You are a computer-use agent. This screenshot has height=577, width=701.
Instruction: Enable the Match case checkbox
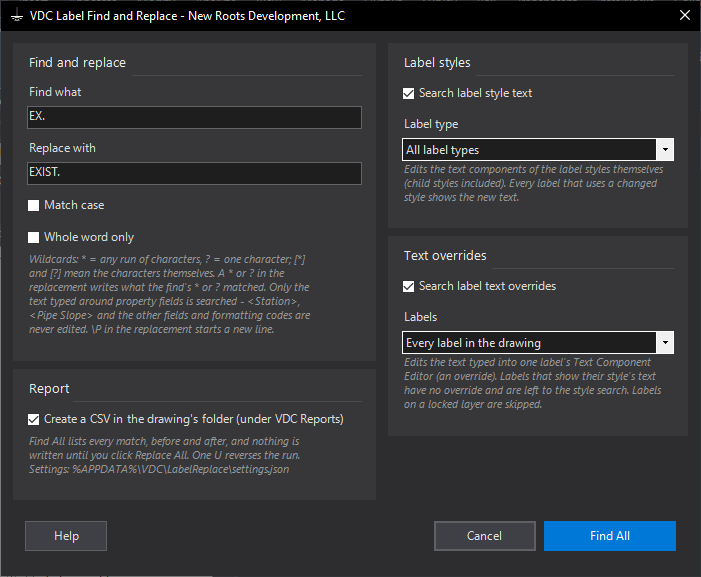34,205
